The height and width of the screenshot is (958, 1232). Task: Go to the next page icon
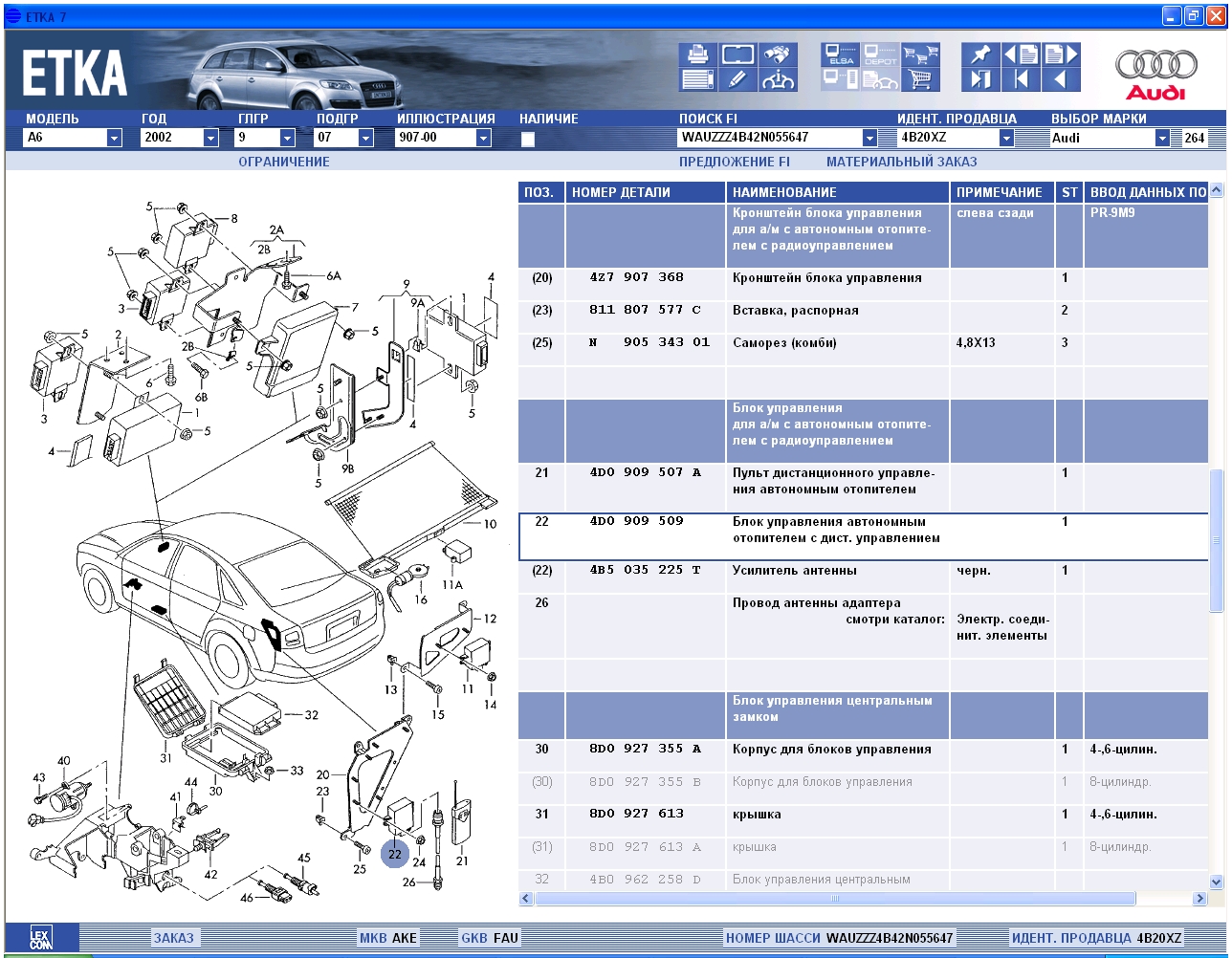(1061, 54)
